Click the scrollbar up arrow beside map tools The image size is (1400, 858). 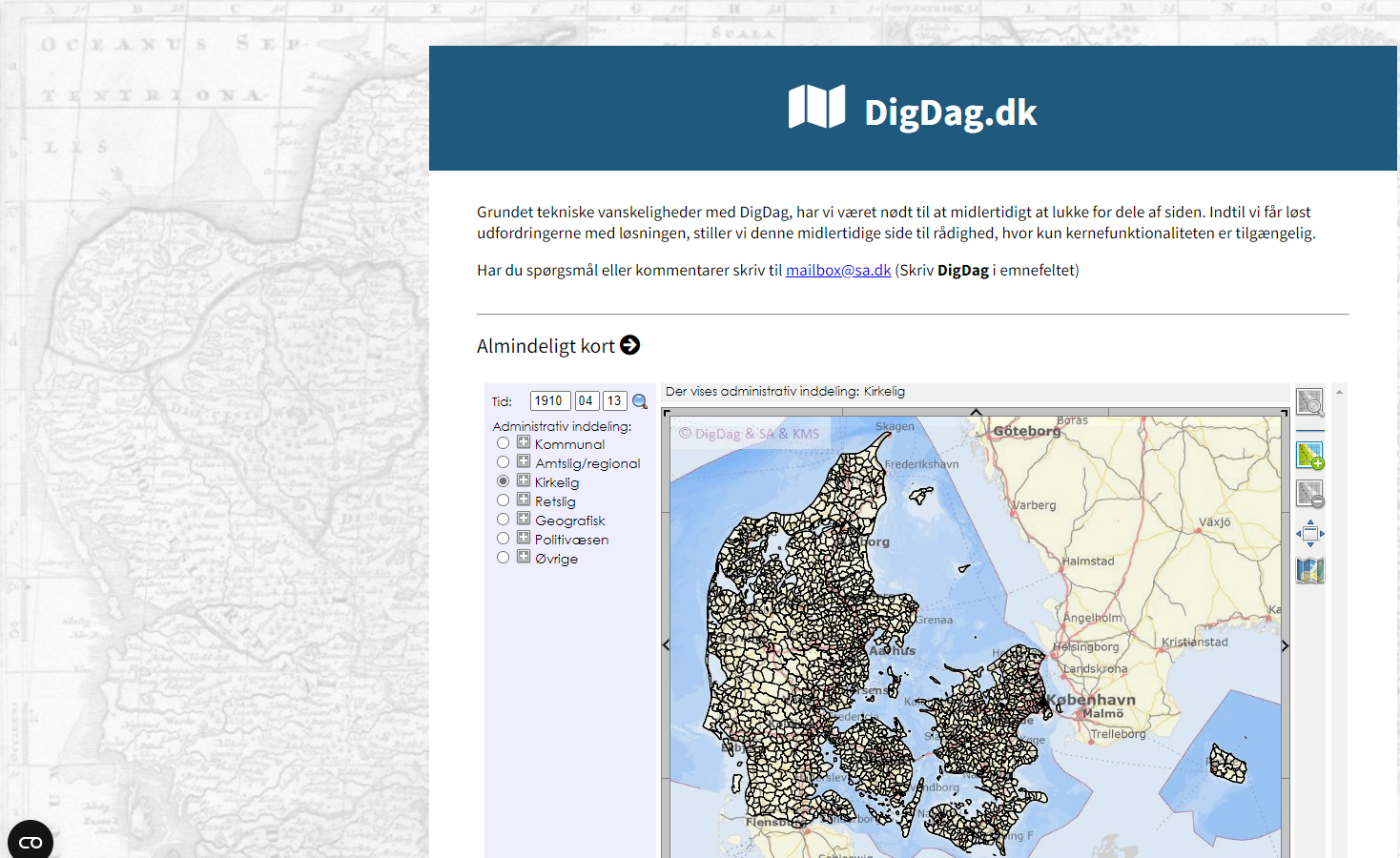click(x=1339, y=392)
